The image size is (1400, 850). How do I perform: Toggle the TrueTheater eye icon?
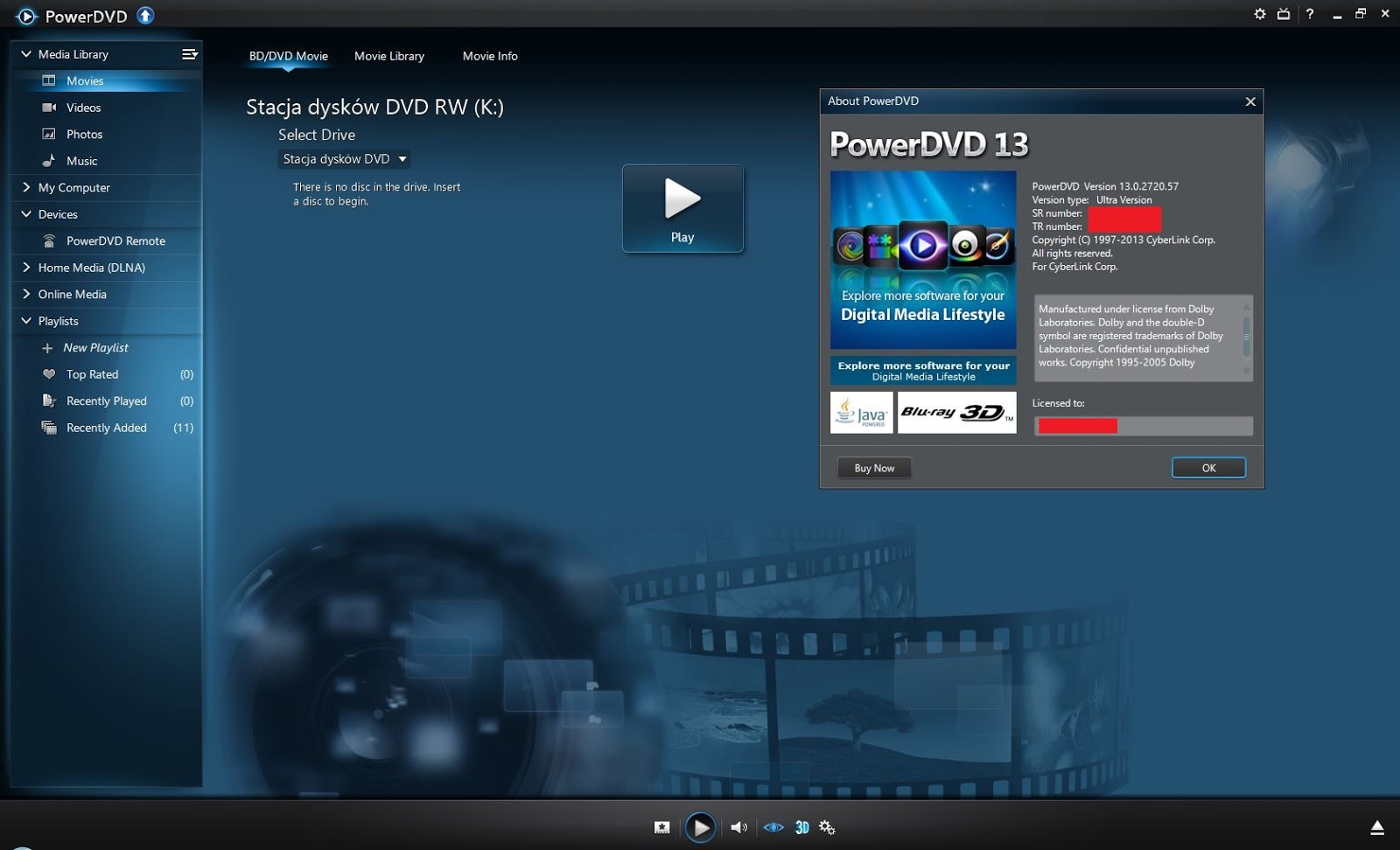pos(773,827)
